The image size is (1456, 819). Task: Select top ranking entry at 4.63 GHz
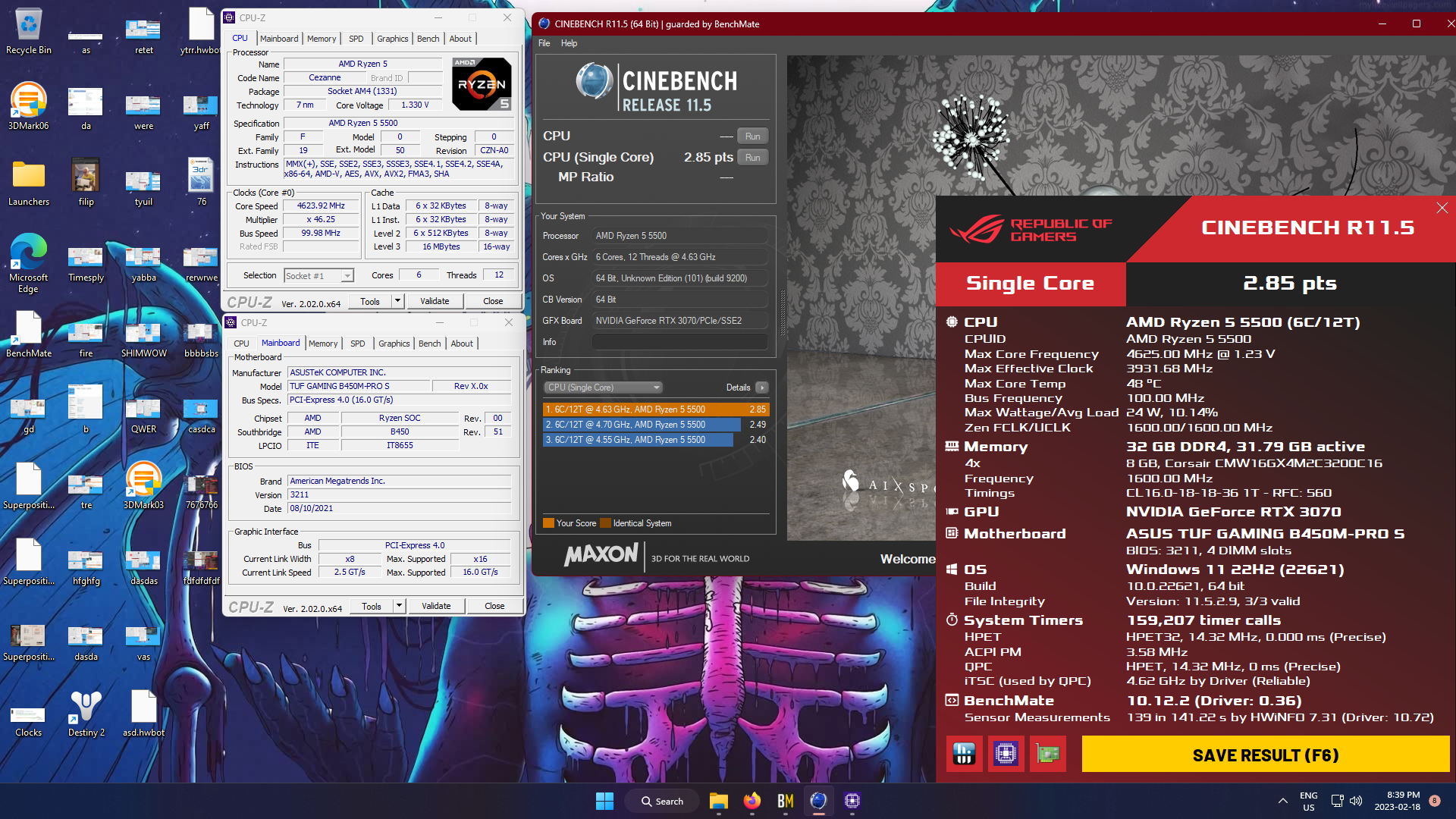tap(656, 409)
